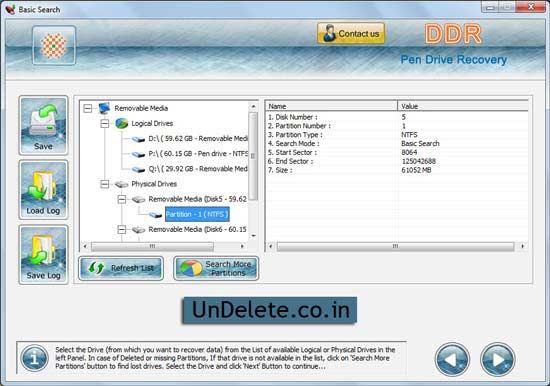Image resolution: width=550 pixels, height=386 pixels.
Task: Collapse the Logical Drives node
Action: [105, 124]
